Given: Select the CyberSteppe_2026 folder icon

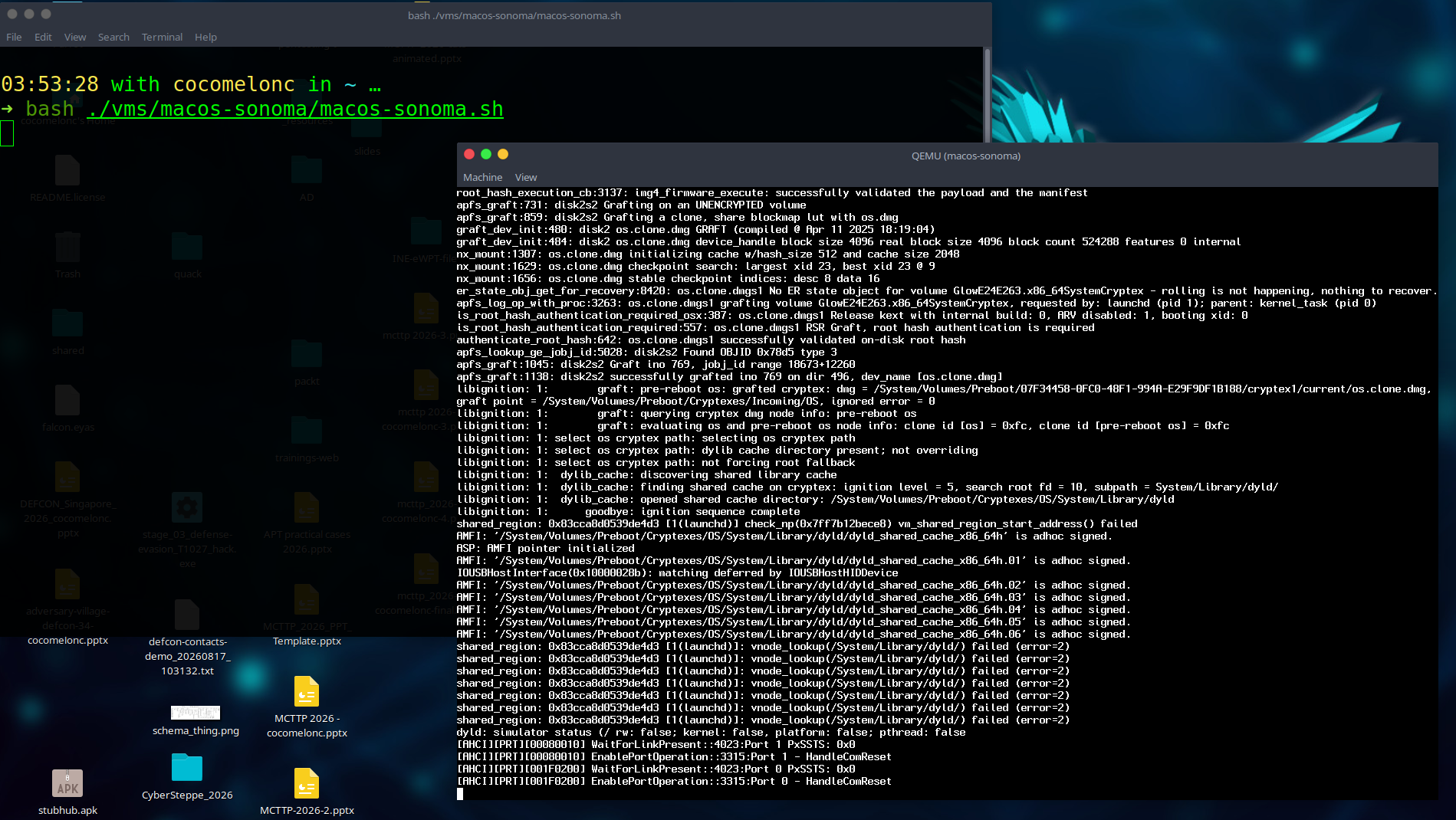Looking at the screenshot, I should point(187,768).
